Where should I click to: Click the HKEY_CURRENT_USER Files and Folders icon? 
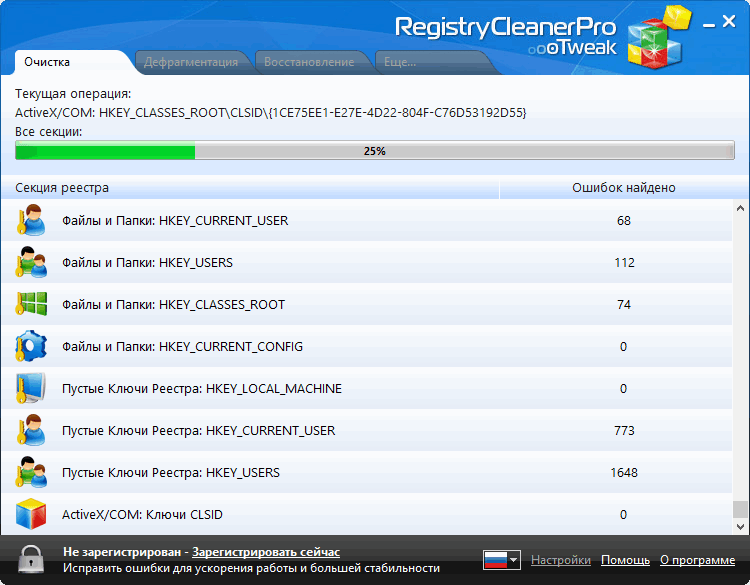(x=31, y=220)
